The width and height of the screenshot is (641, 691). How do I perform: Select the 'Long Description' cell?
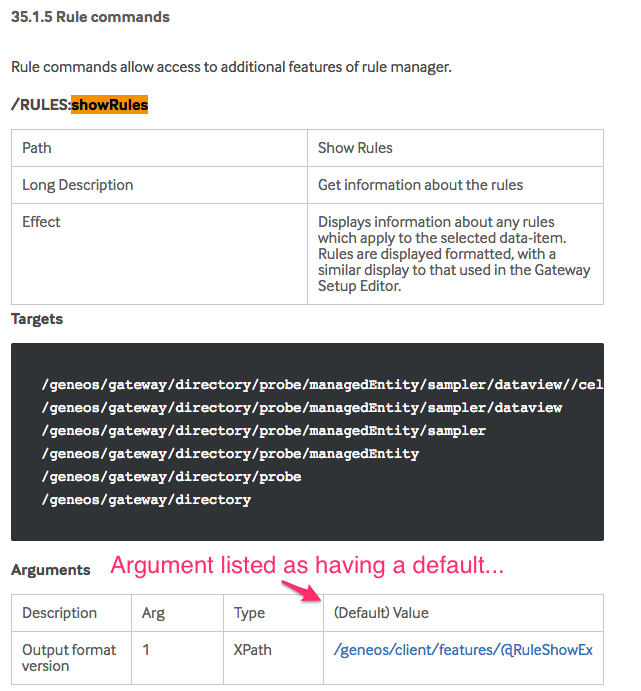pos(77,185)
